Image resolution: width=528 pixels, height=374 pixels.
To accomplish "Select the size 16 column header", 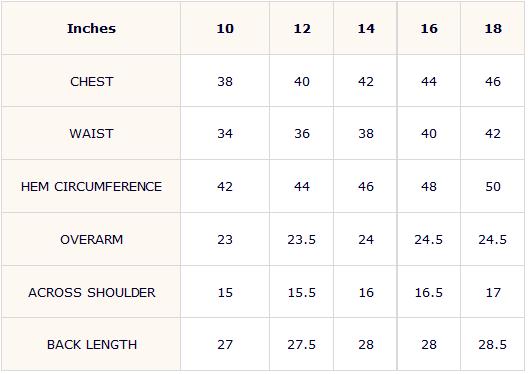I will point(429,29).
